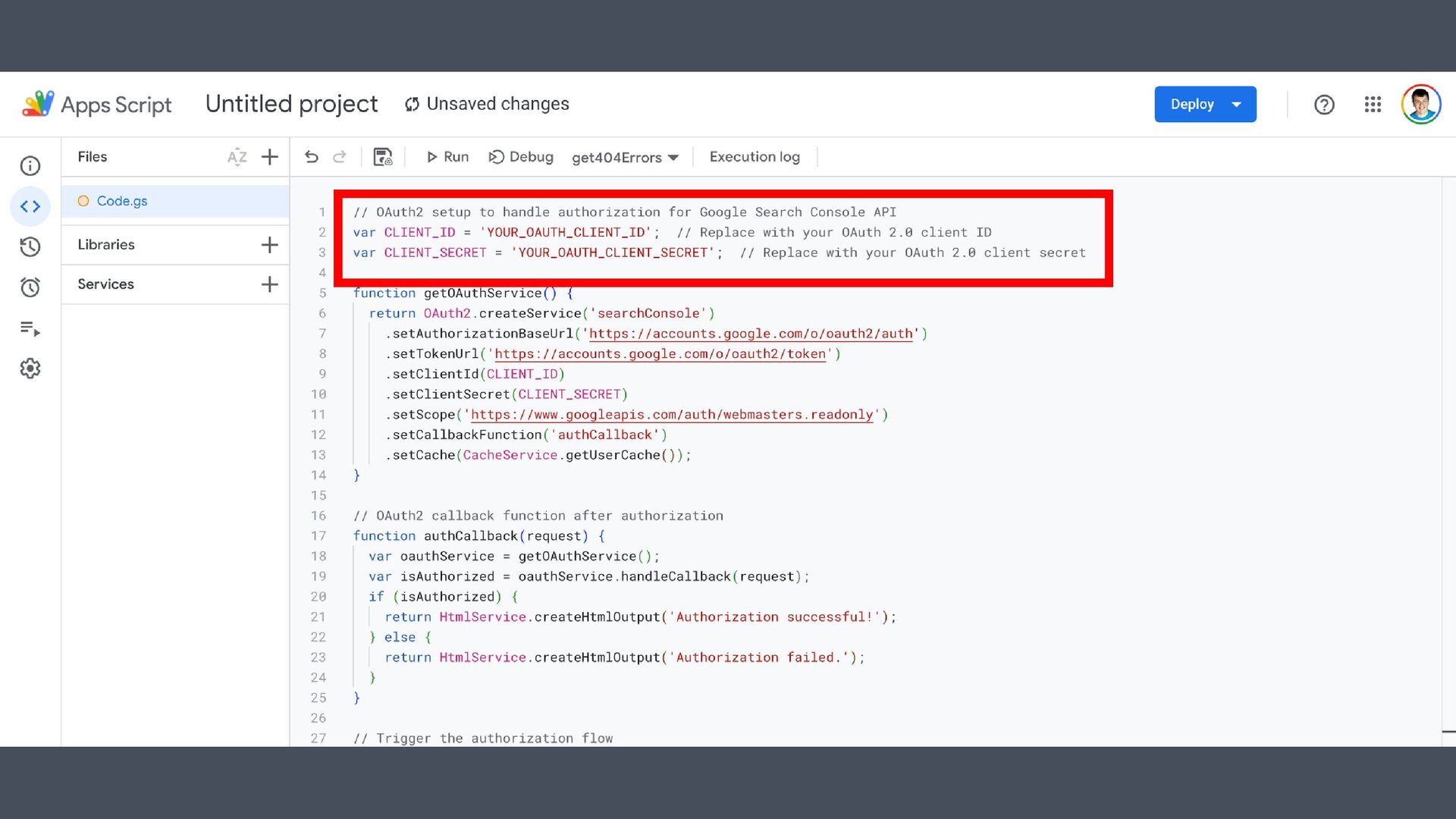Add a service with plus button
The image size is (1456, 819).
pos(269,284)
